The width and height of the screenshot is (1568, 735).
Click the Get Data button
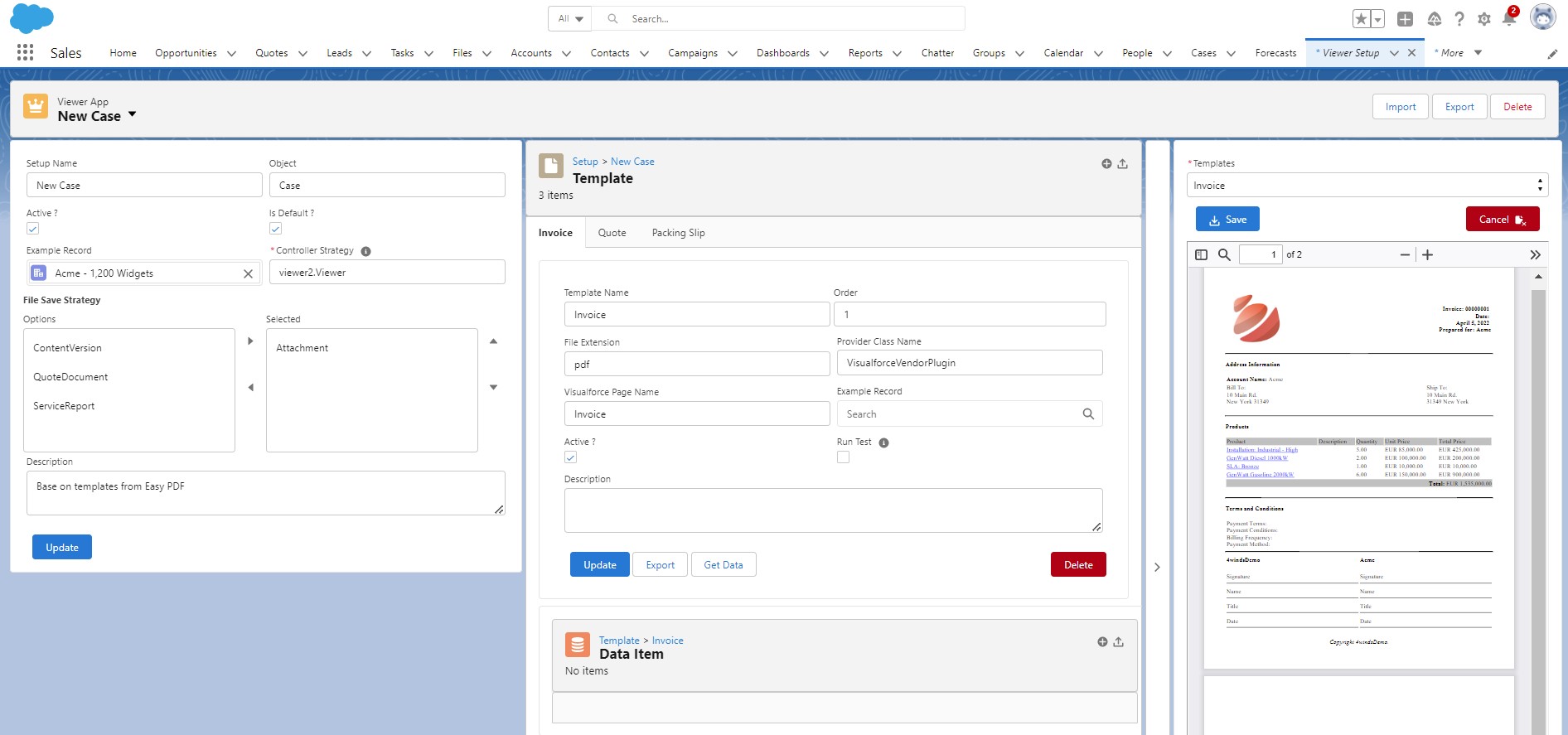coord(724,565)
